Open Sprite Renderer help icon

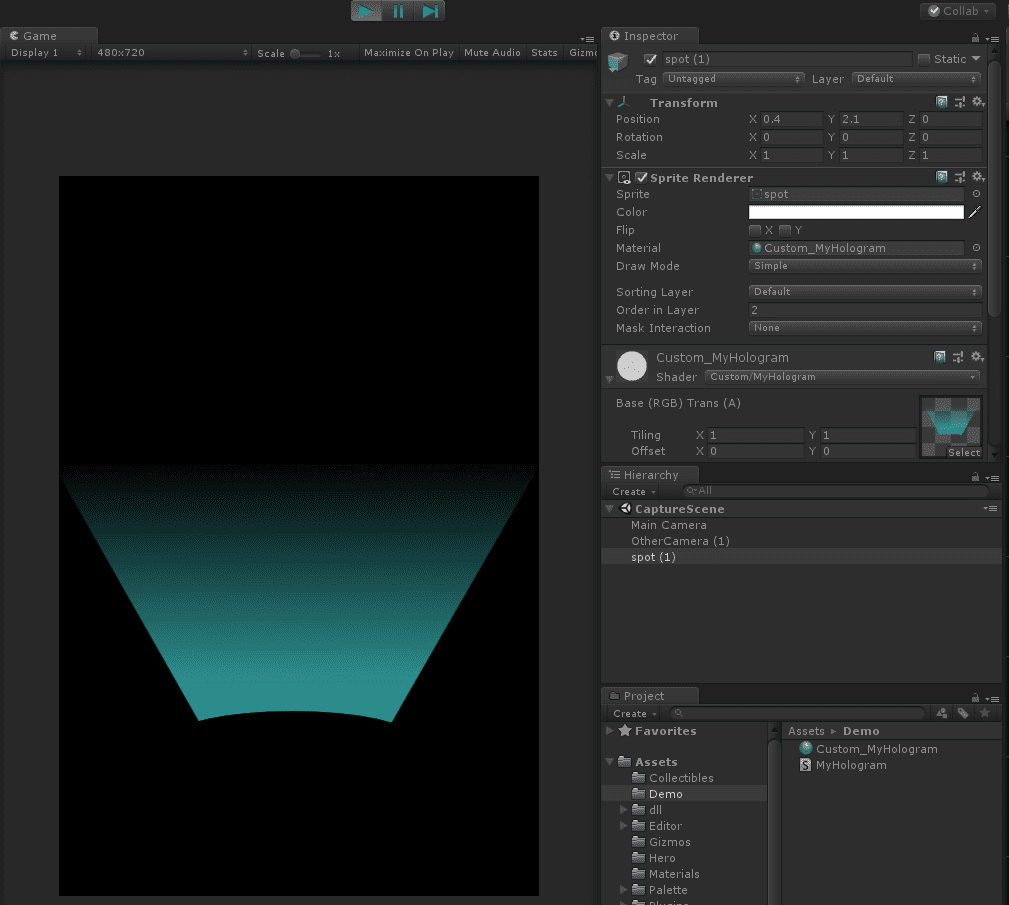pos(942,177)
